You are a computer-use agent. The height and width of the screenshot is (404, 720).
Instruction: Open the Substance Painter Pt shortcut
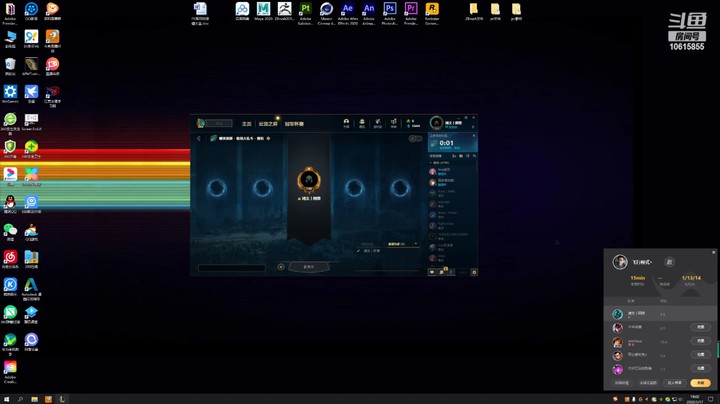305,12
